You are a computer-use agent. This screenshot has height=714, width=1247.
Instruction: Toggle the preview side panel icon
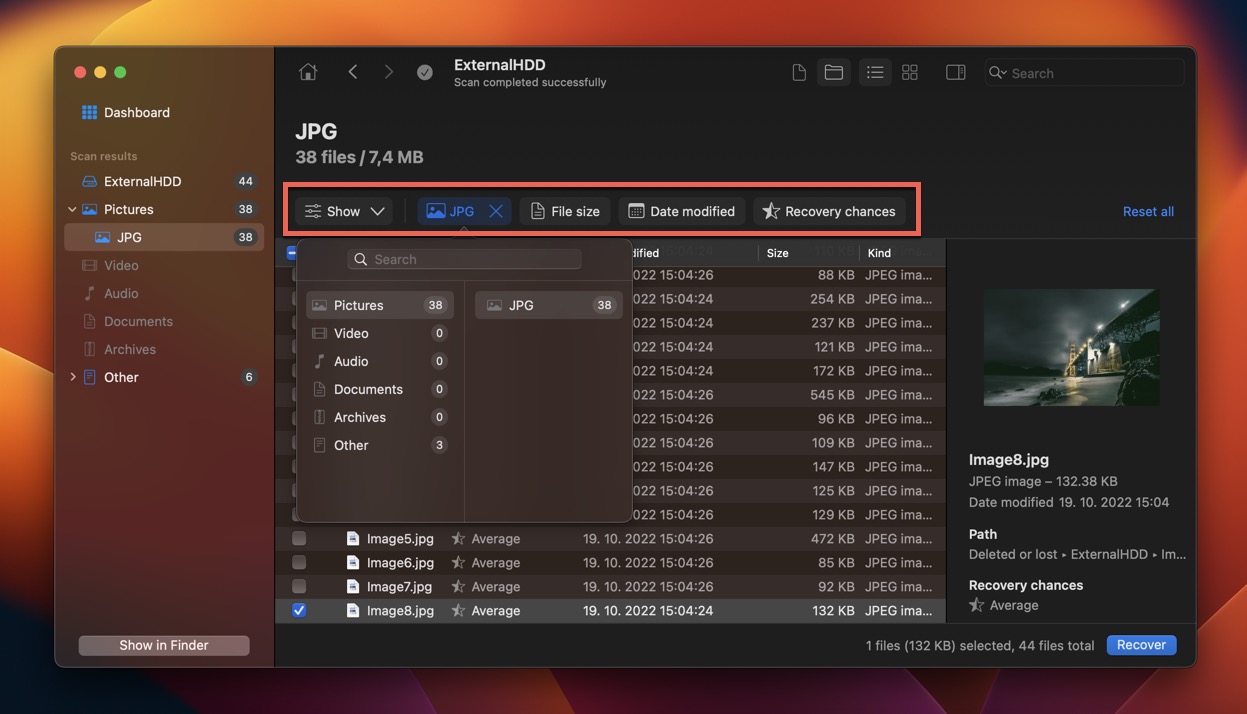(x=955, y=72)
